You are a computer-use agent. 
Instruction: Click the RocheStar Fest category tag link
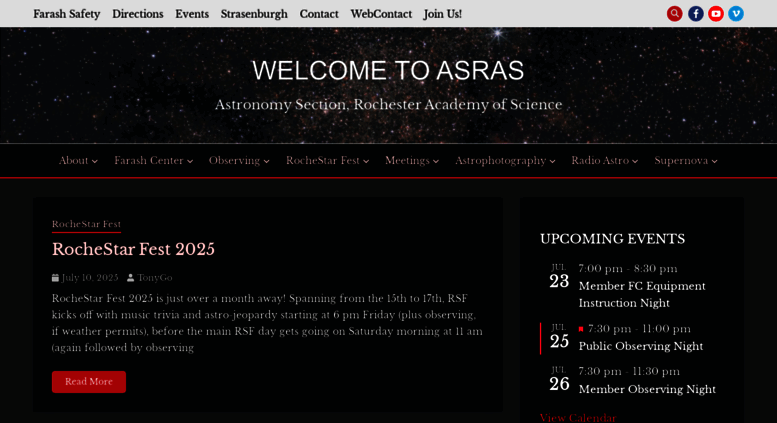[86, 224]
